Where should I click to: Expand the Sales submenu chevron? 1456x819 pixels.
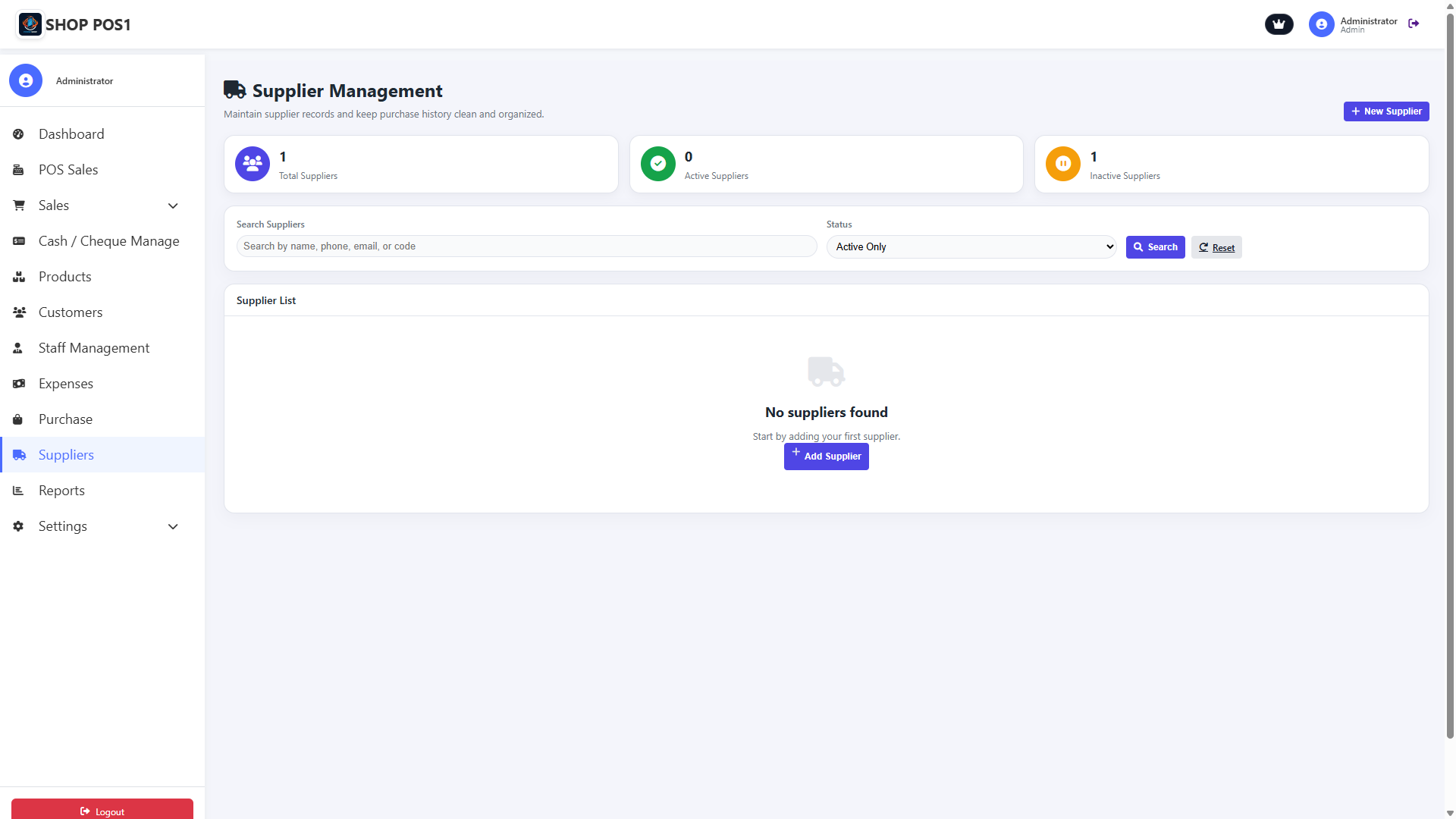(173, 206)
